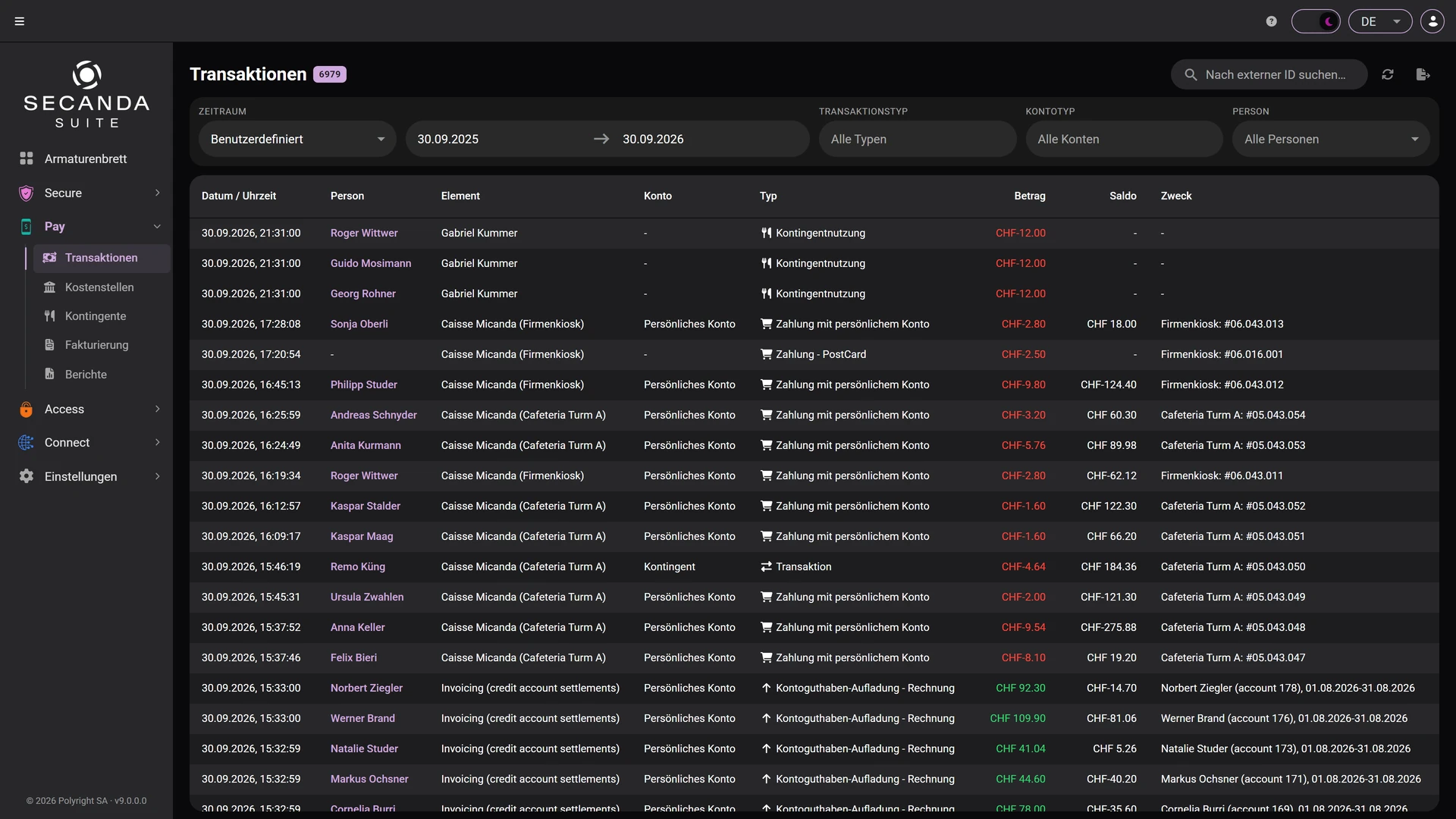Click the cart icon in Zahlung - PostCard row
The image size is (1456, 819).
(766, 354)
